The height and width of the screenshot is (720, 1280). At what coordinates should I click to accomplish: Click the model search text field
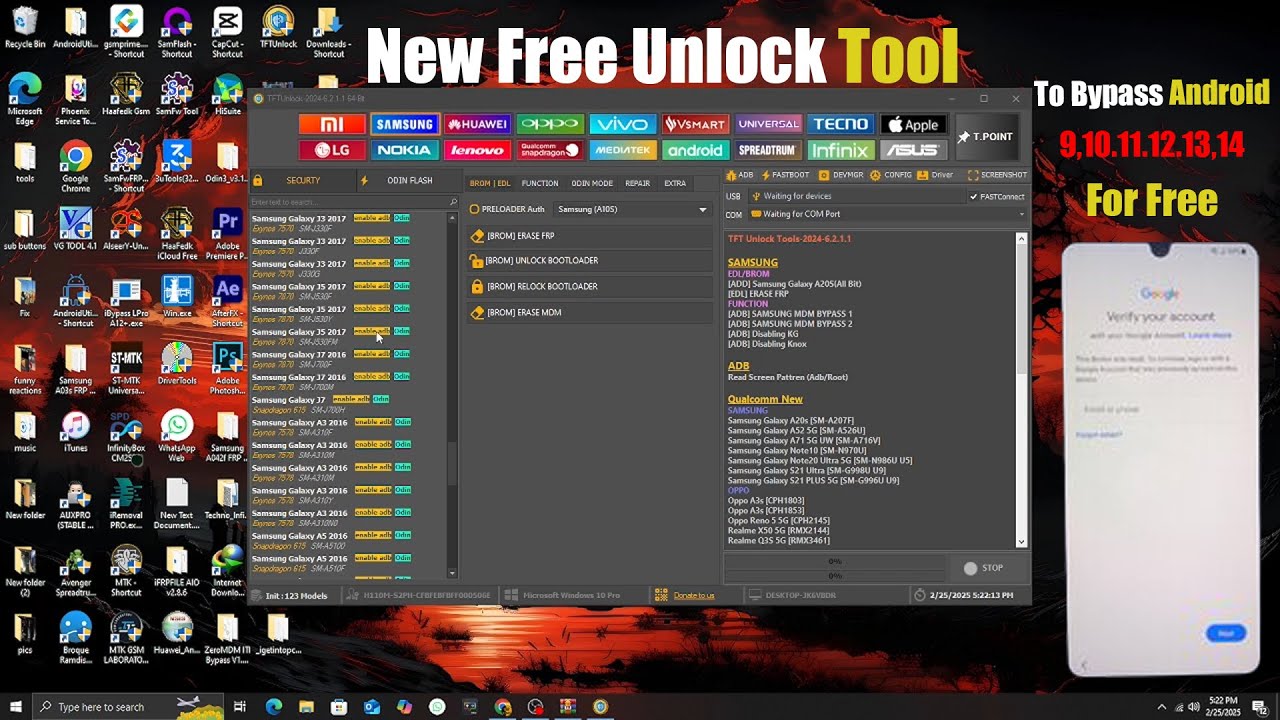(347, 202)
